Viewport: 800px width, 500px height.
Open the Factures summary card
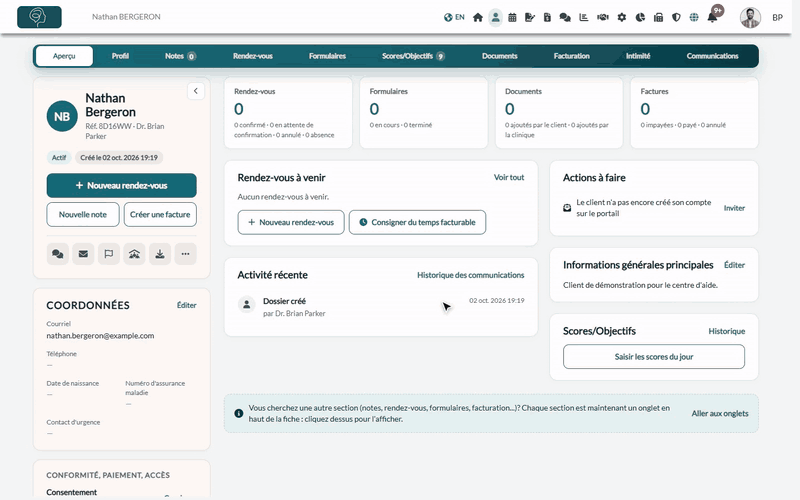click(x=694, y=113)
